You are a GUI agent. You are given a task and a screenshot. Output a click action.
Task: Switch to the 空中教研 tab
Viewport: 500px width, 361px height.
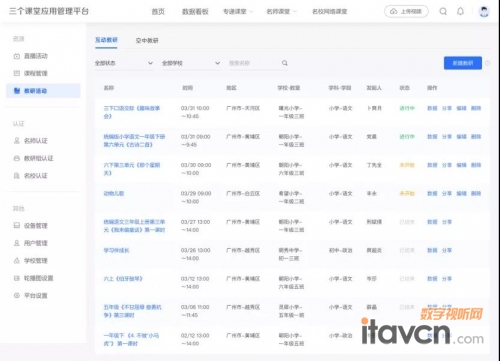[147, 41]
